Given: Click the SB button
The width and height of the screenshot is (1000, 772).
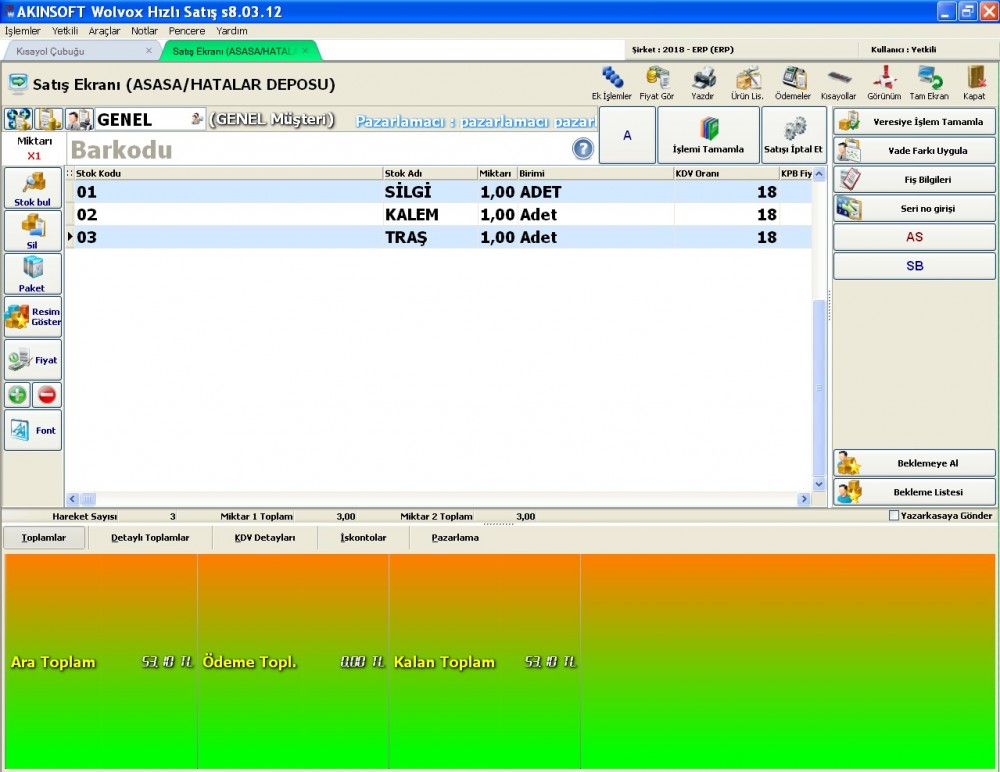Looking at the screenshot, I should click(914, 266).
